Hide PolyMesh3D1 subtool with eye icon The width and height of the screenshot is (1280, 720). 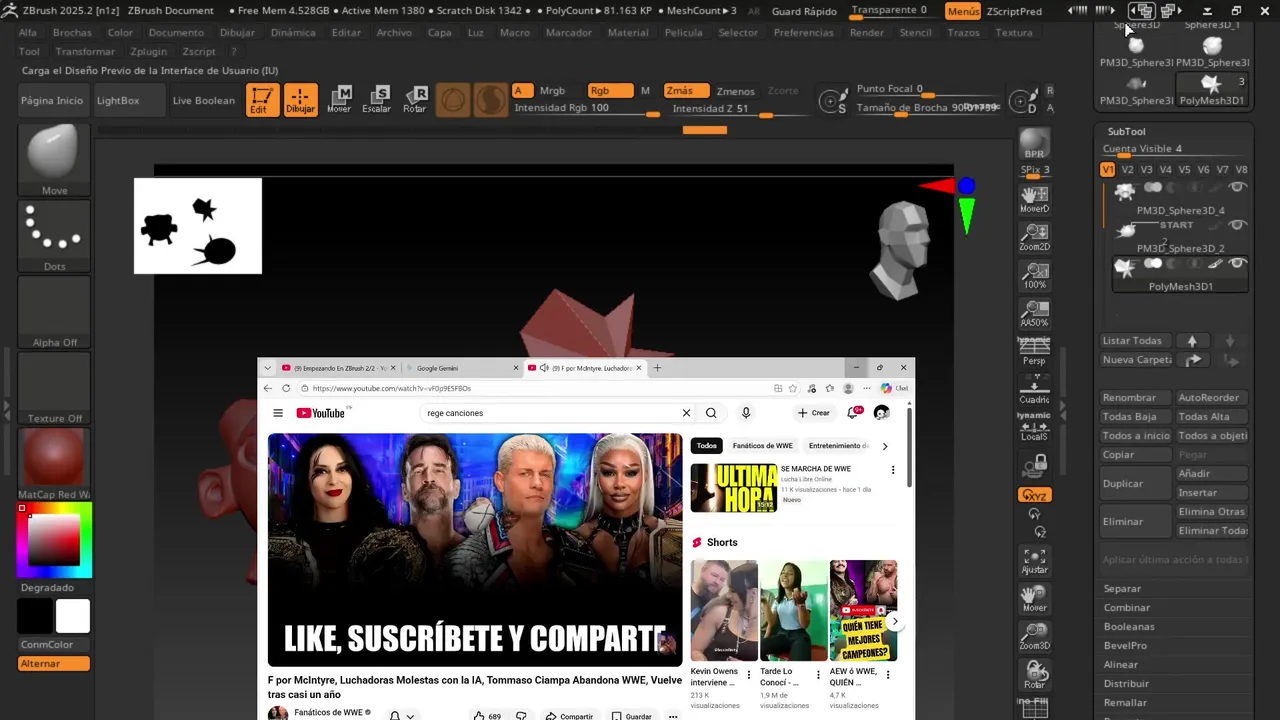(x=1238, y=264)
